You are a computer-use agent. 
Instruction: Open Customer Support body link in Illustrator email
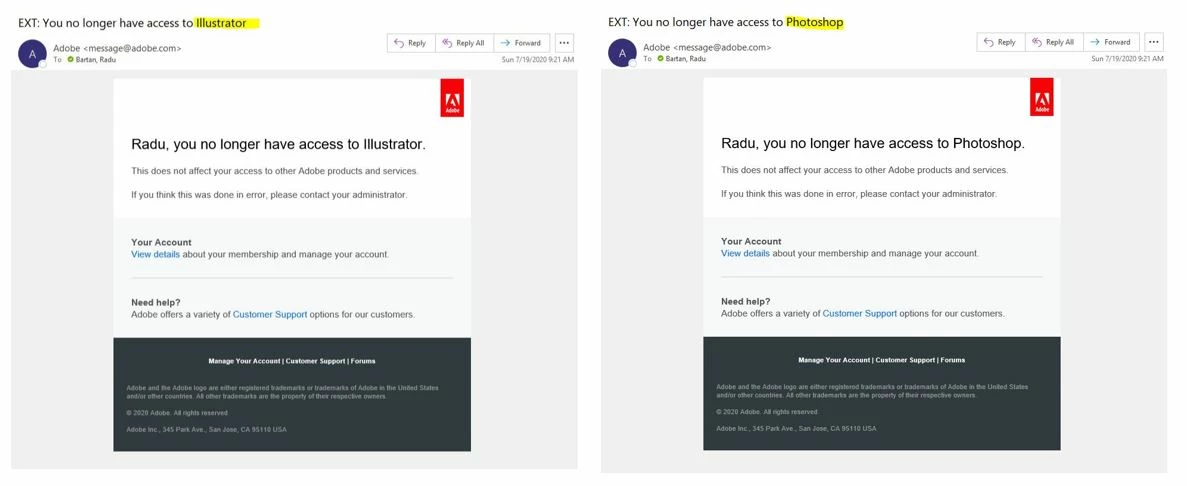(269, 314)
